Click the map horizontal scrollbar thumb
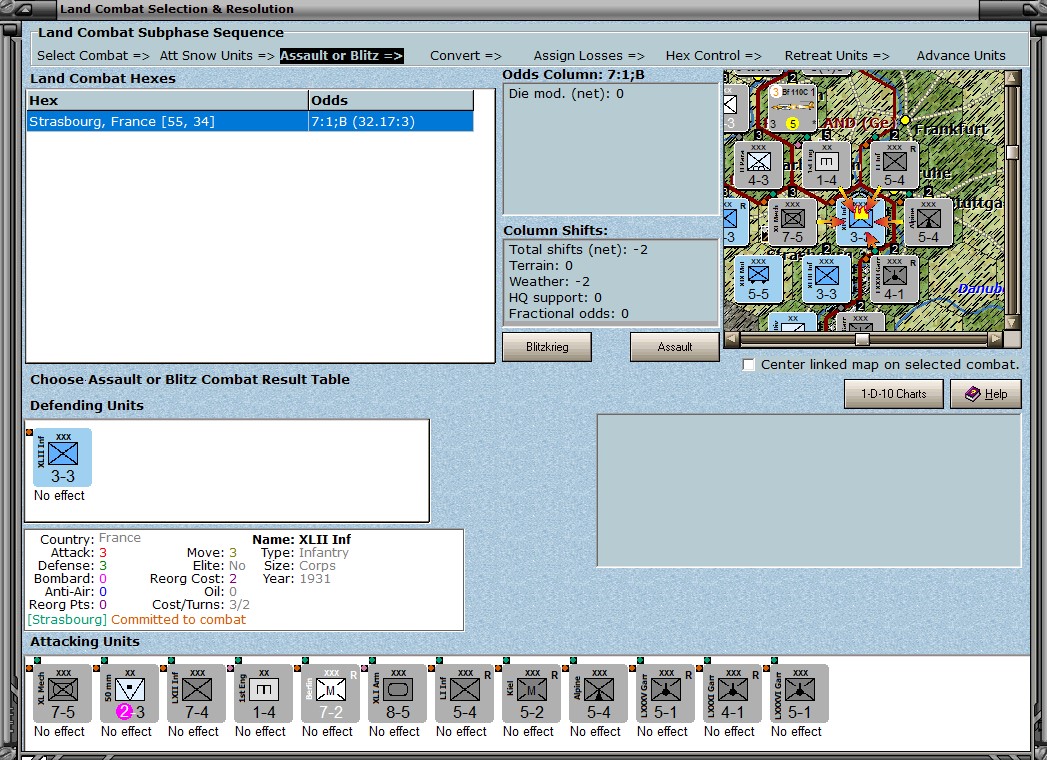The image size is (1047, 760). [863, 339]
